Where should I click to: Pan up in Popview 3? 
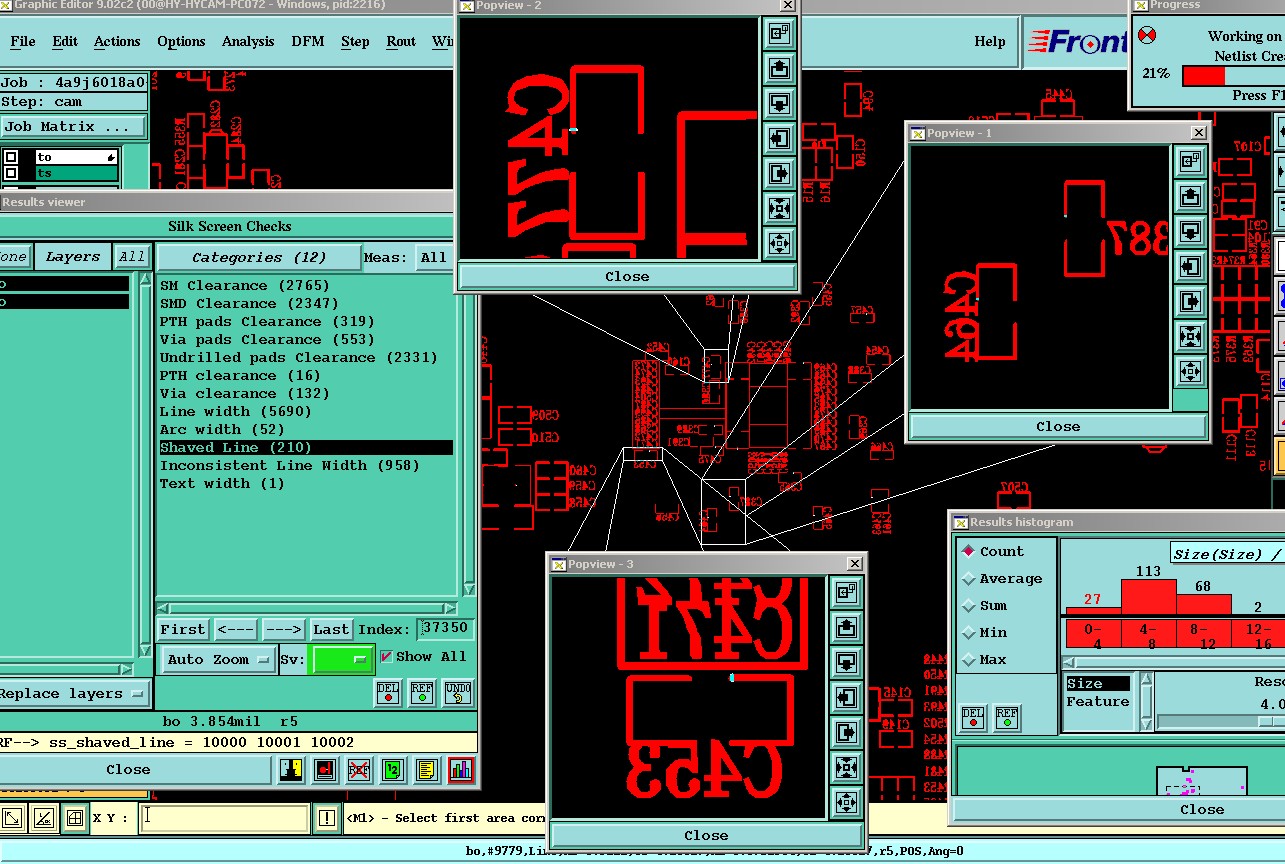click(846, 627)
